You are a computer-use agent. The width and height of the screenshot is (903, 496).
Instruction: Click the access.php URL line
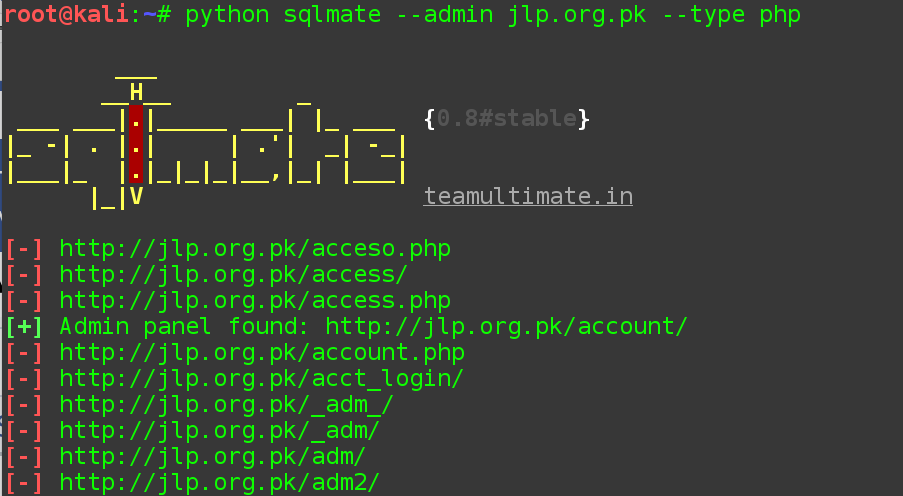click(255, 301)
